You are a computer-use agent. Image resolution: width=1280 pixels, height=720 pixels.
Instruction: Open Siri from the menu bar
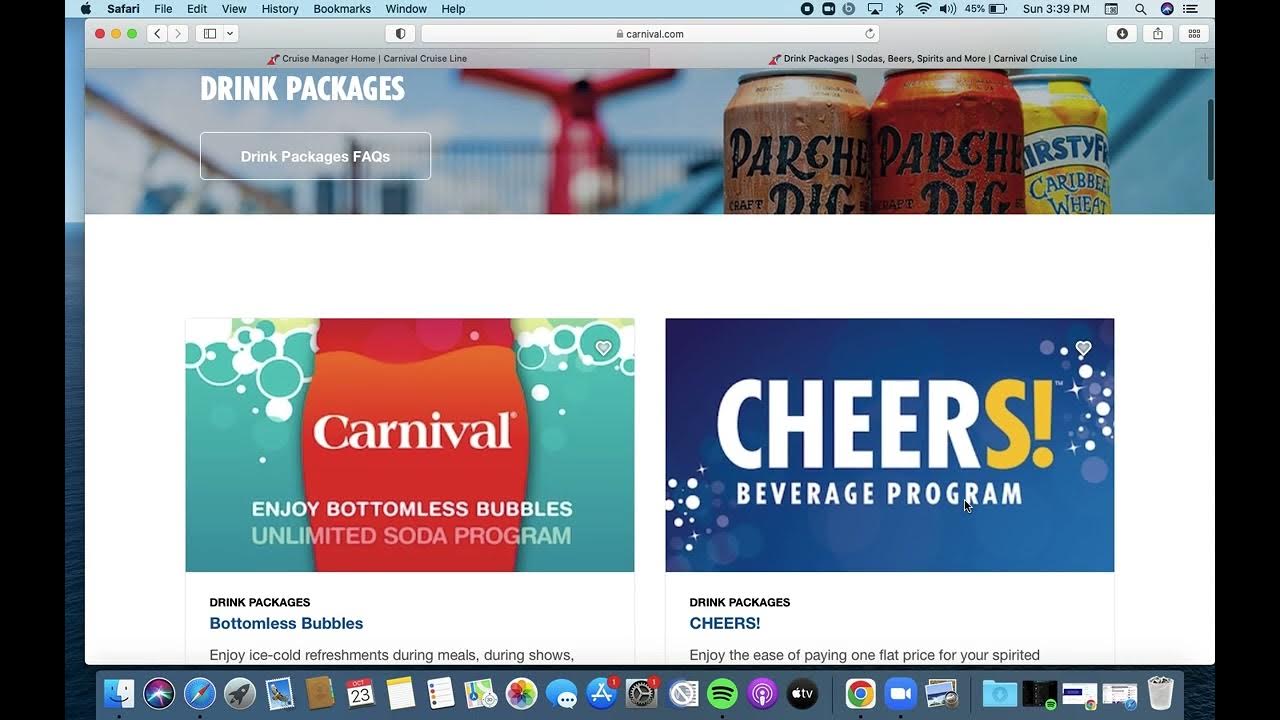[1166, 9]
